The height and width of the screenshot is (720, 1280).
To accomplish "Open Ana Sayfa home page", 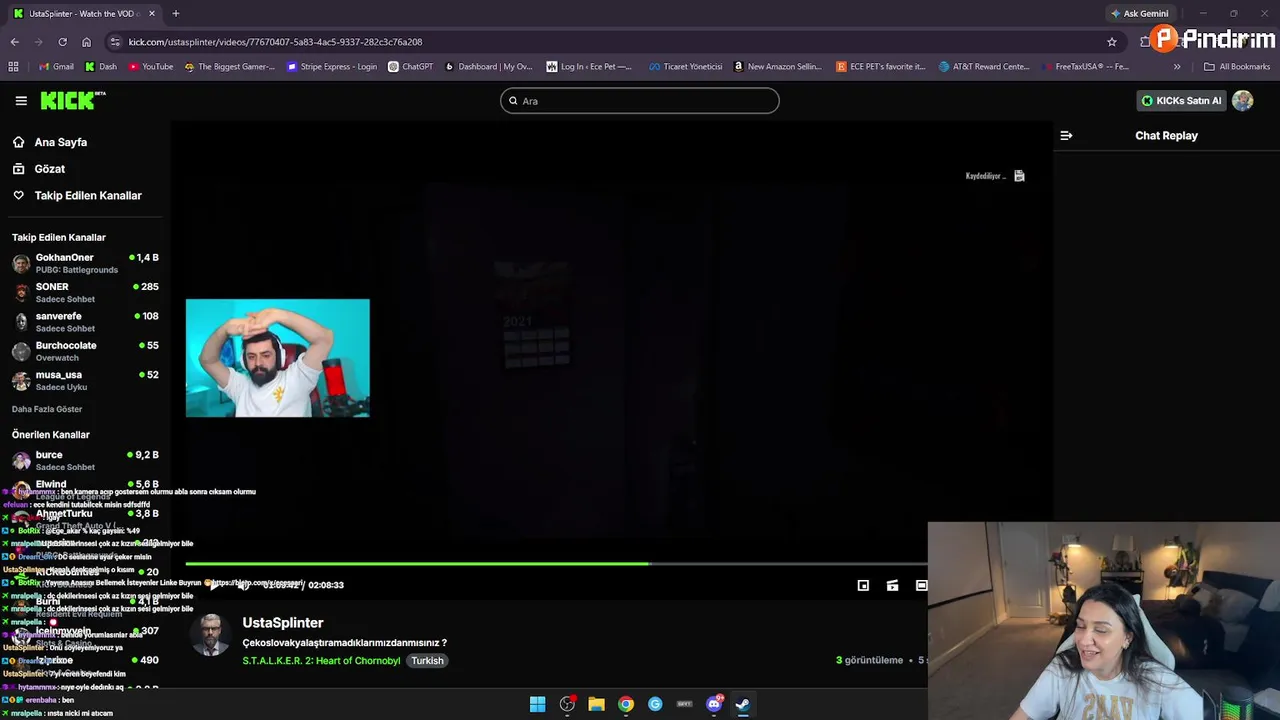I will click(x=61, y=142).
